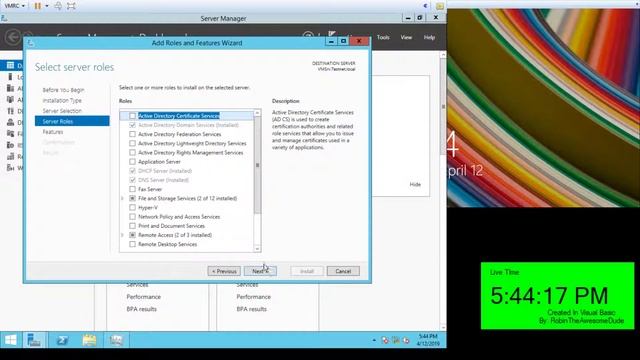Click the roles list scroll down arrow

coord(257,249)
